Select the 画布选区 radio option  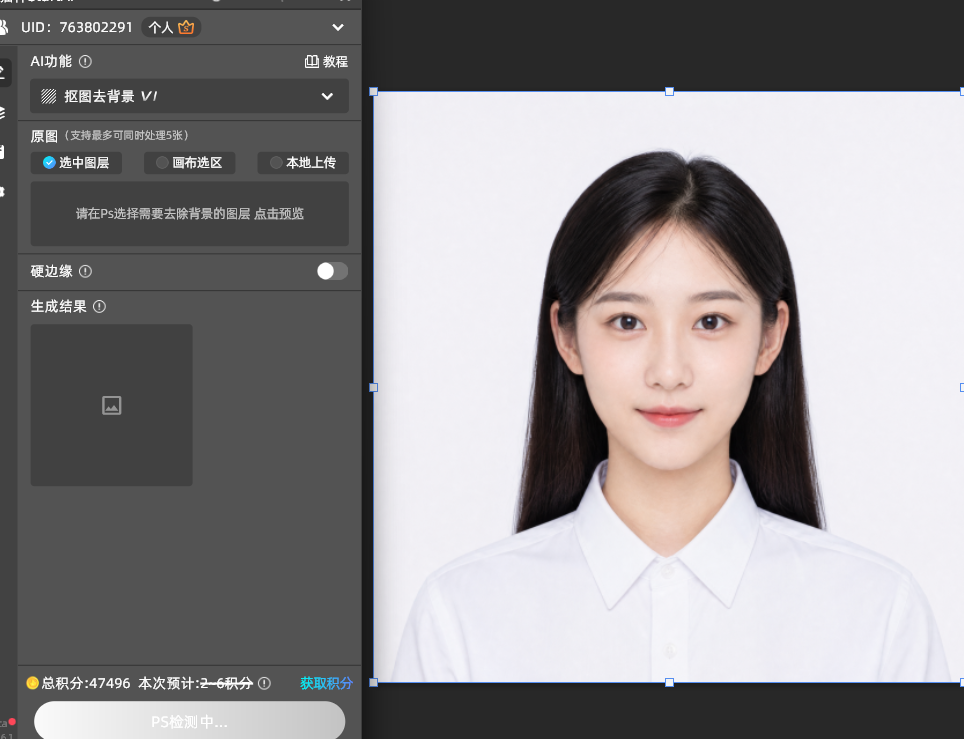[189, 162]
